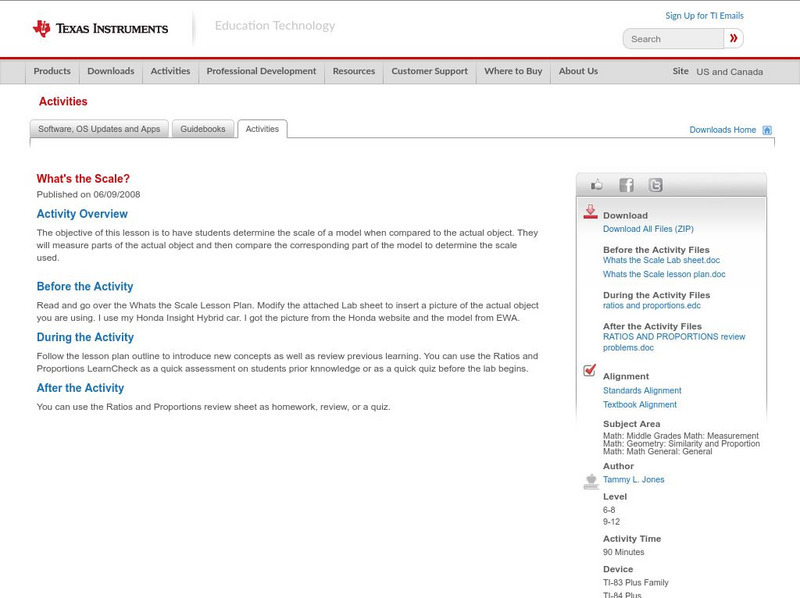Click the Downloads Home house icon
Image resolution: width=800 pixels, height=598 pixels.
[x=767, y=129]
